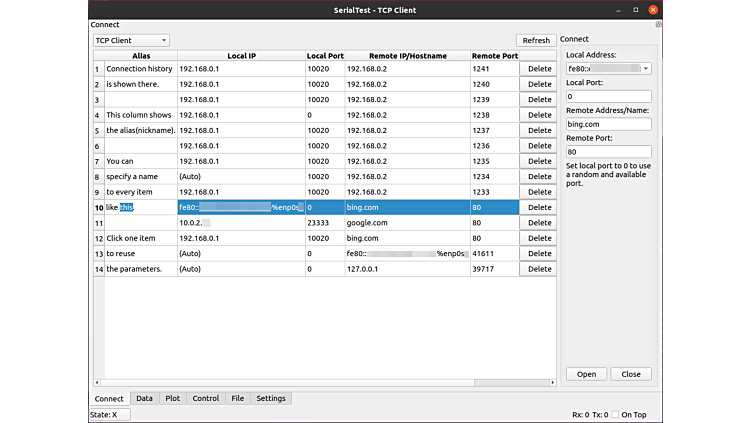Open the TCP Client mode dropdown

click(131, 40)
